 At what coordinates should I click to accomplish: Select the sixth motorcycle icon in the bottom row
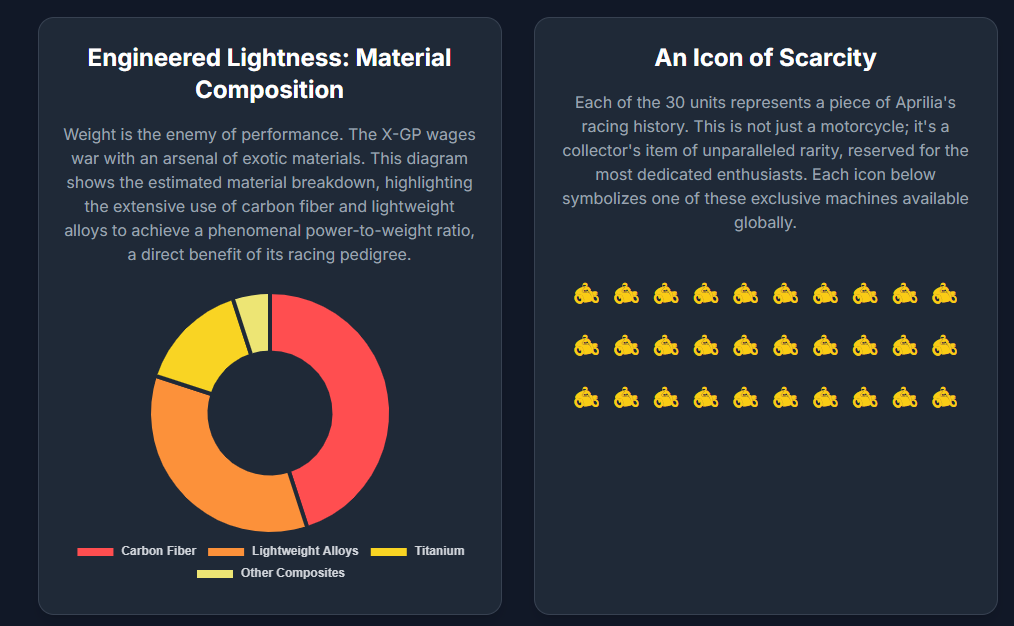click(785, 398)
